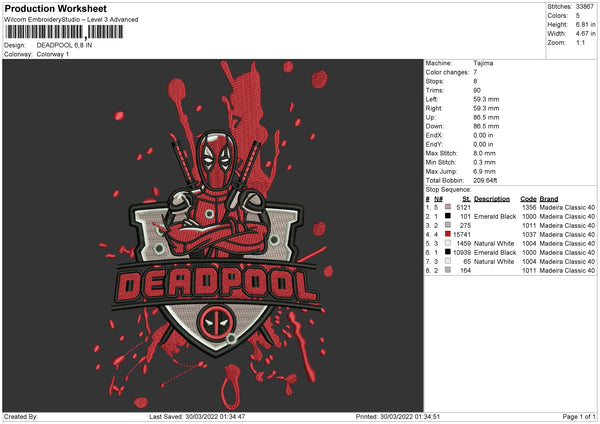Click the pink swatch beside 5121 stitches
Screen dimensions: 600x424
[448, 207]
